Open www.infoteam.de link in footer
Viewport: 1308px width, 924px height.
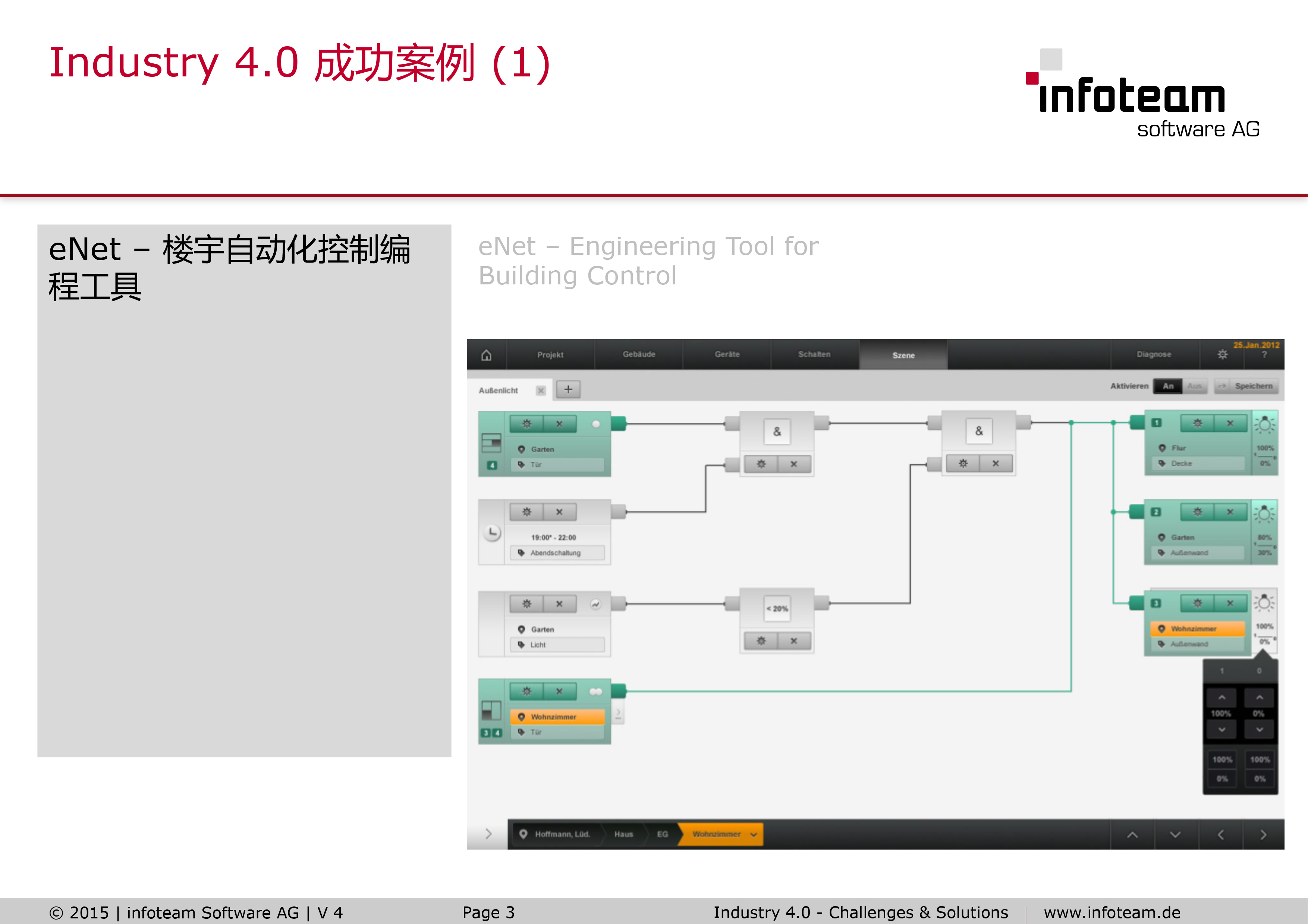pos(1112,912)
